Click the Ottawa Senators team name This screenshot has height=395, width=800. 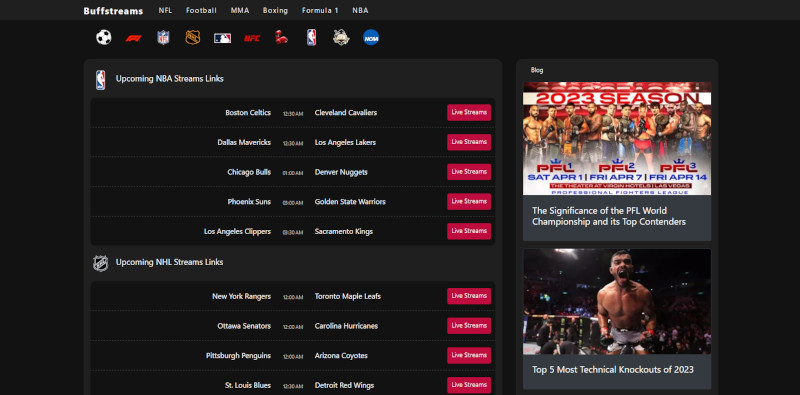tap(244, 326)
